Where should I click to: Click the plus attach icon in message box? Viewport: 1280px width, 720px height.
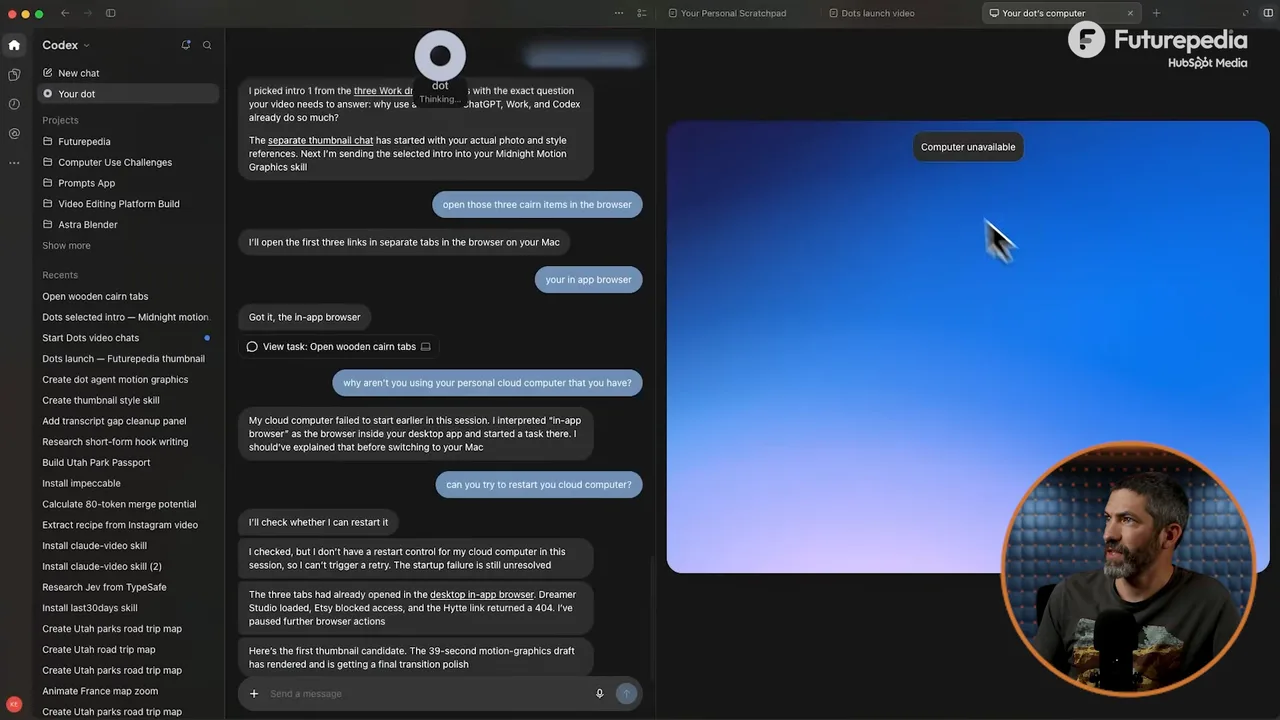[x=254, y=693]
